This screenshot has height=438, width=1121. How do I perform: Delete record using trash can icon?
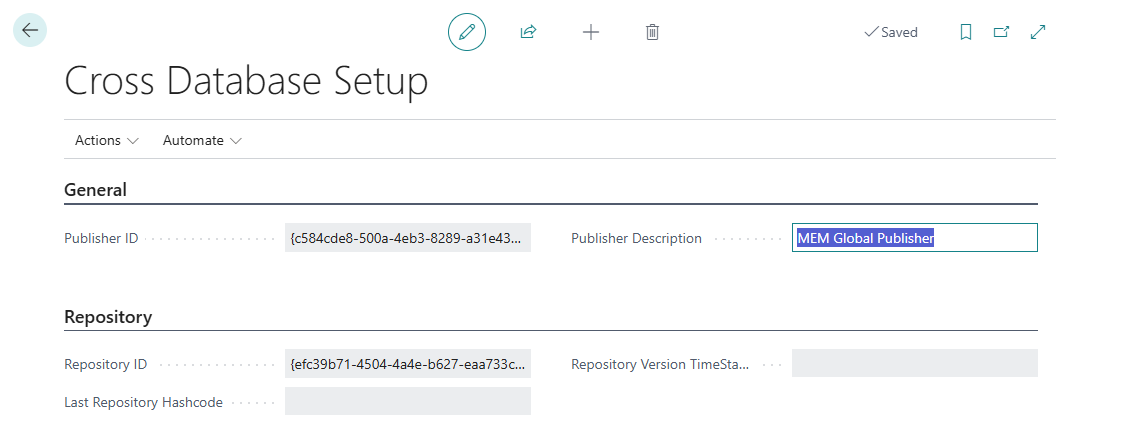click(x=652, y=32)
